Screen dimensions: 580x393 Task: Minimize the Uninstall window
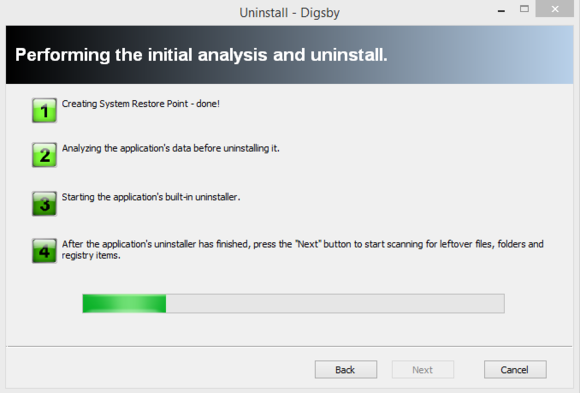tap(501, 11)
